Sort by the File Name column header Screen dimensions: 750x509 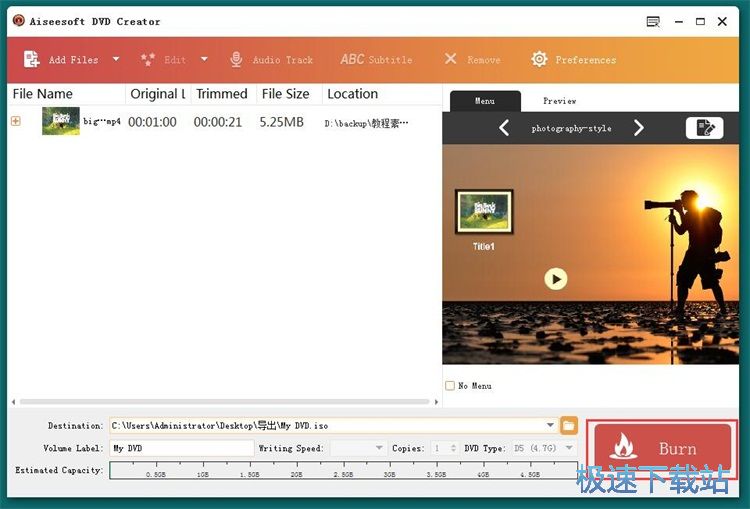[66, 94]
